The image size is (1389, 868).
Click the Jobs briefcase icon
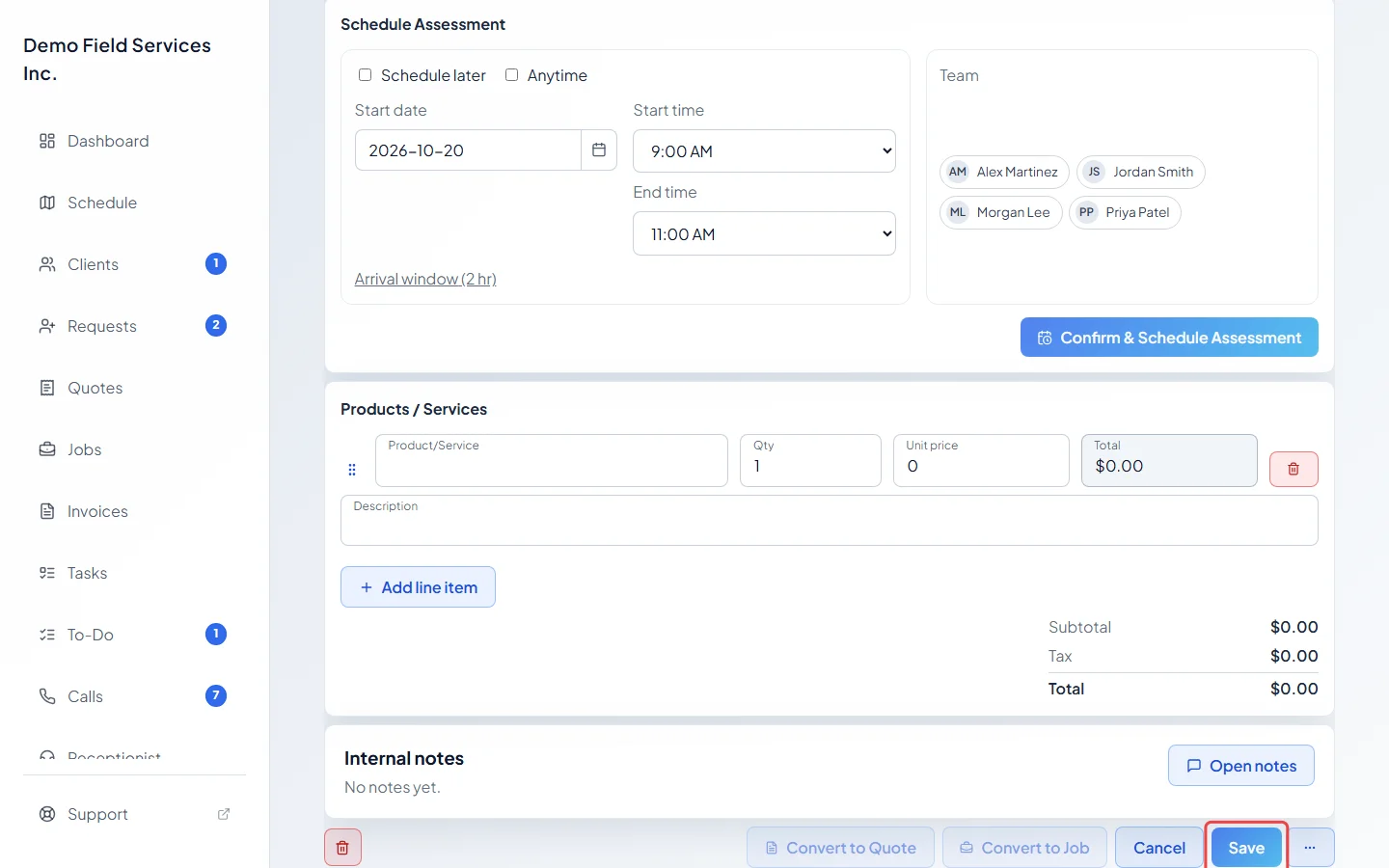pyautogui.click(x=47, y=449)
